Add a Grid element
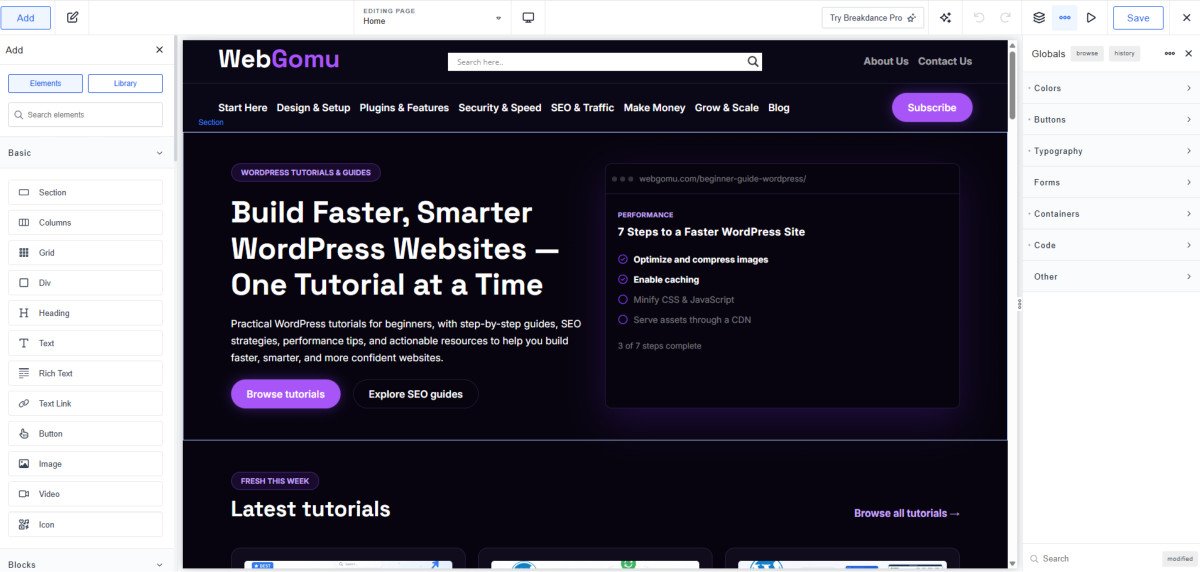This screenshot has width=1200, height=572. [85, 253]
